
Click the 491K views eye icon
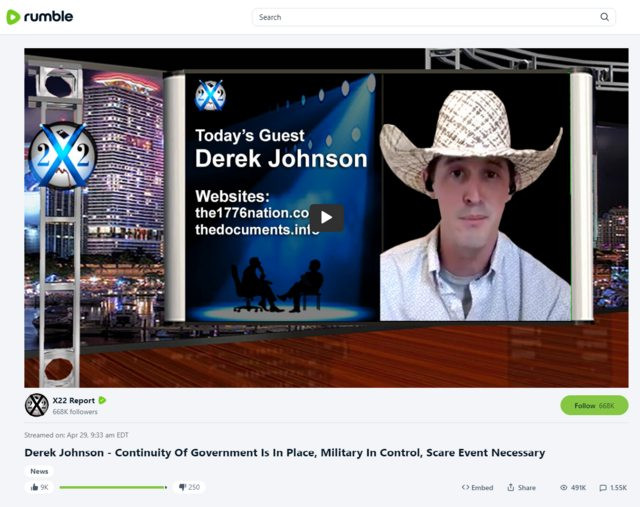[x=562, y=487]
